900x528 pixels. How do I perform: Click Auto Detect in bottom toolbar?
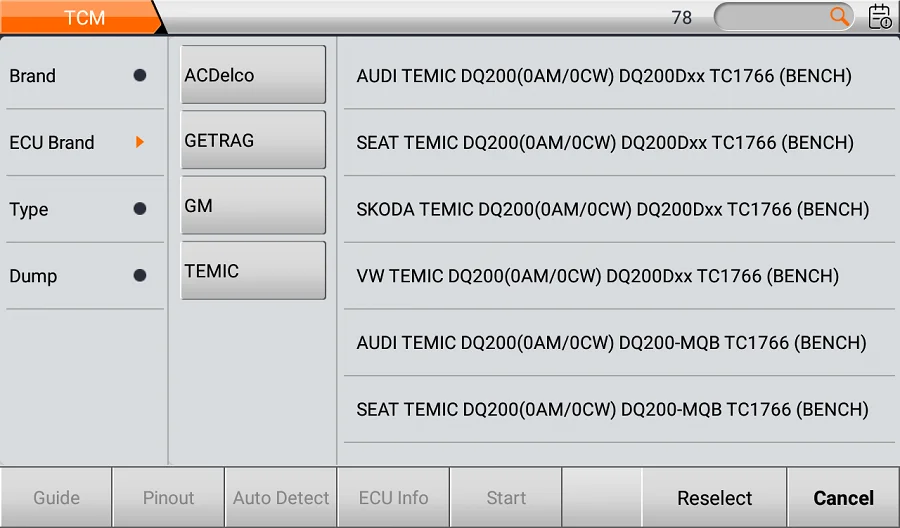tap(281, 498)
